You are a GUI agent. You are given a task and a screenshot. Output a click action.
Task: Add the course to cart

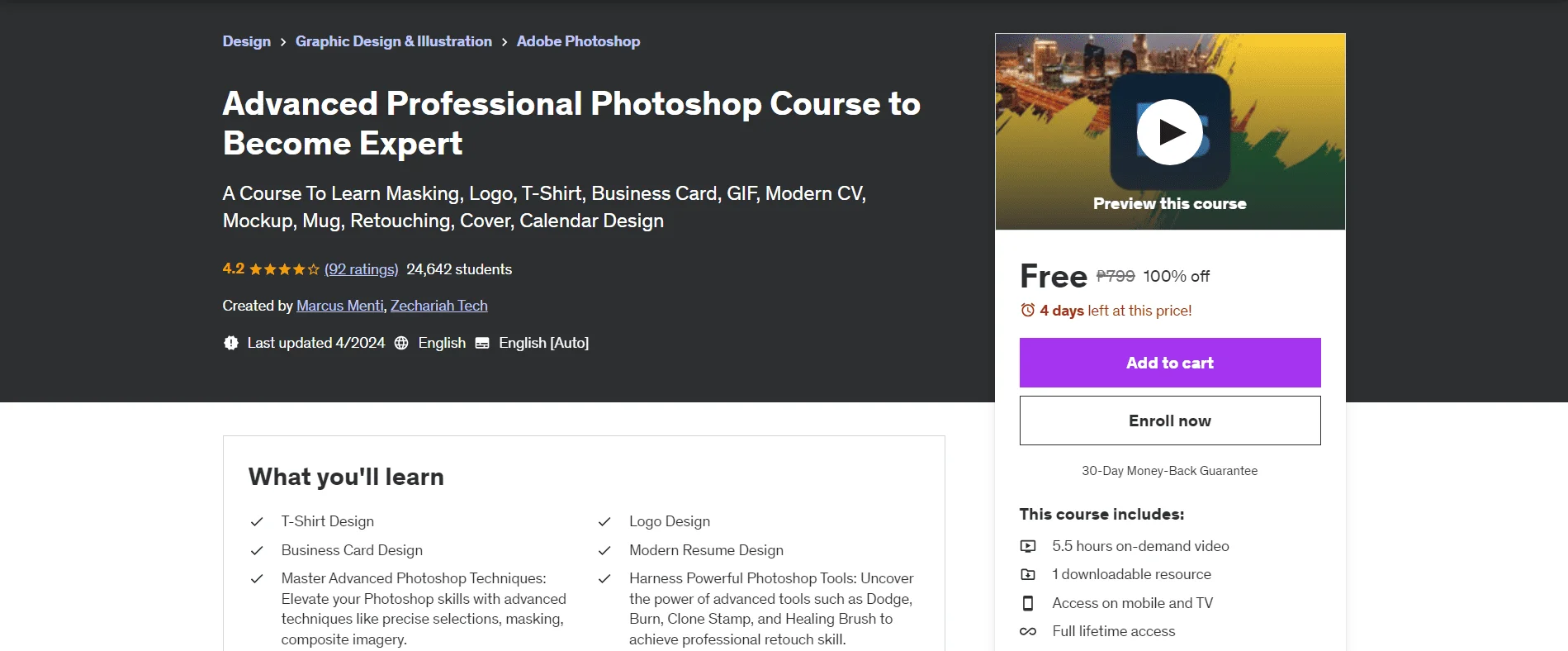pyautogui.click(x=1170, y=363)
